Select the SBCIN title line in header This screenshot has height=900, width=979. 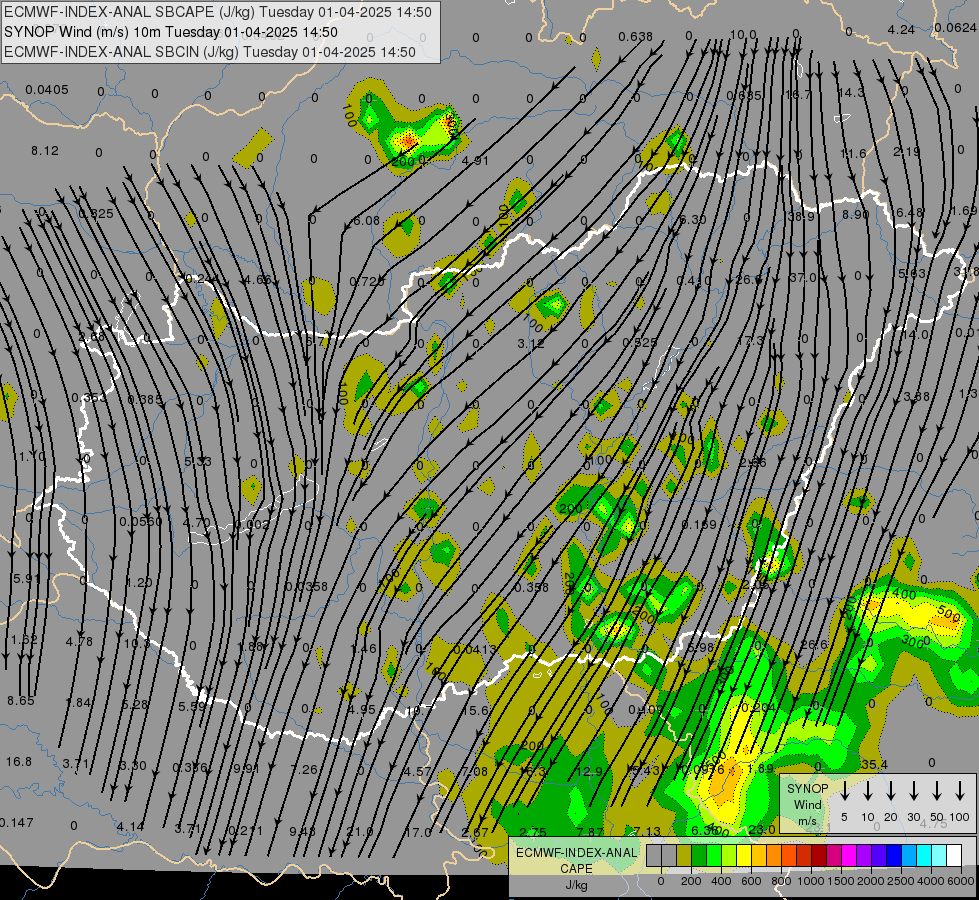(210, 52)
